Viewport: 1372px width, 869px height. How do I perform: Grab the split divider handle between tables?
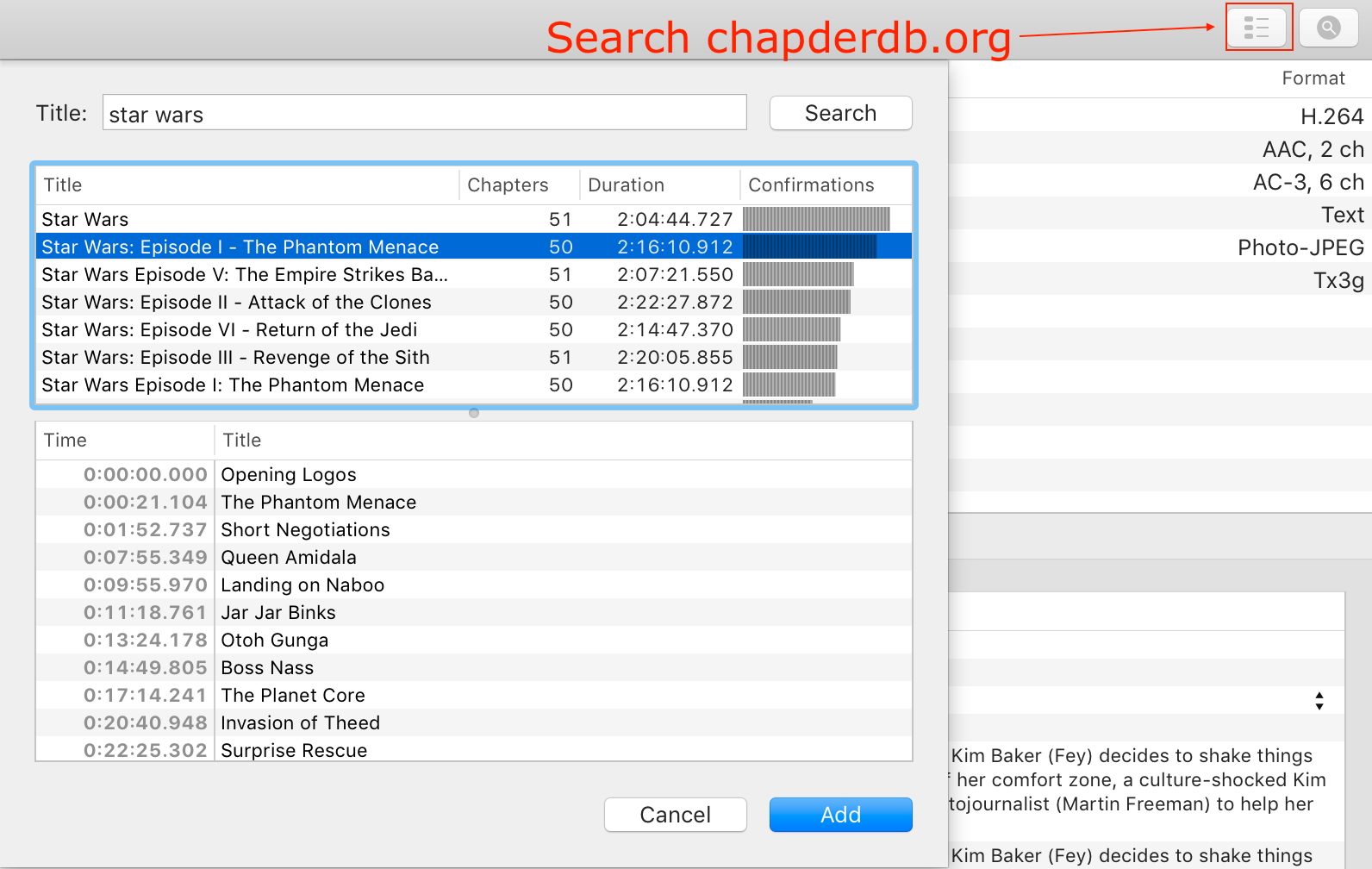click(x=474, y=413)
